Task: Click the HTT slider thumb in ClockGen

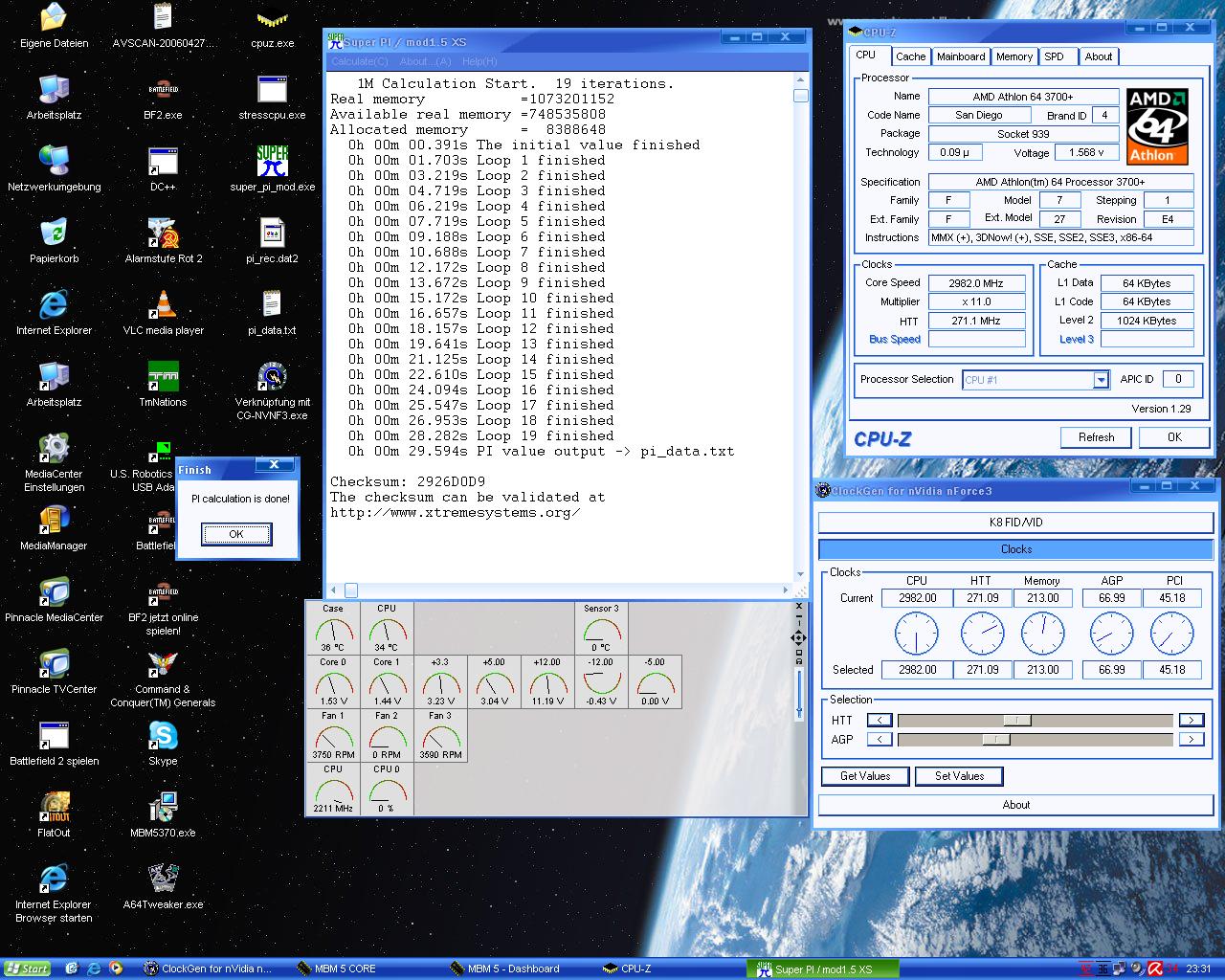Action: pos(1016,720)
